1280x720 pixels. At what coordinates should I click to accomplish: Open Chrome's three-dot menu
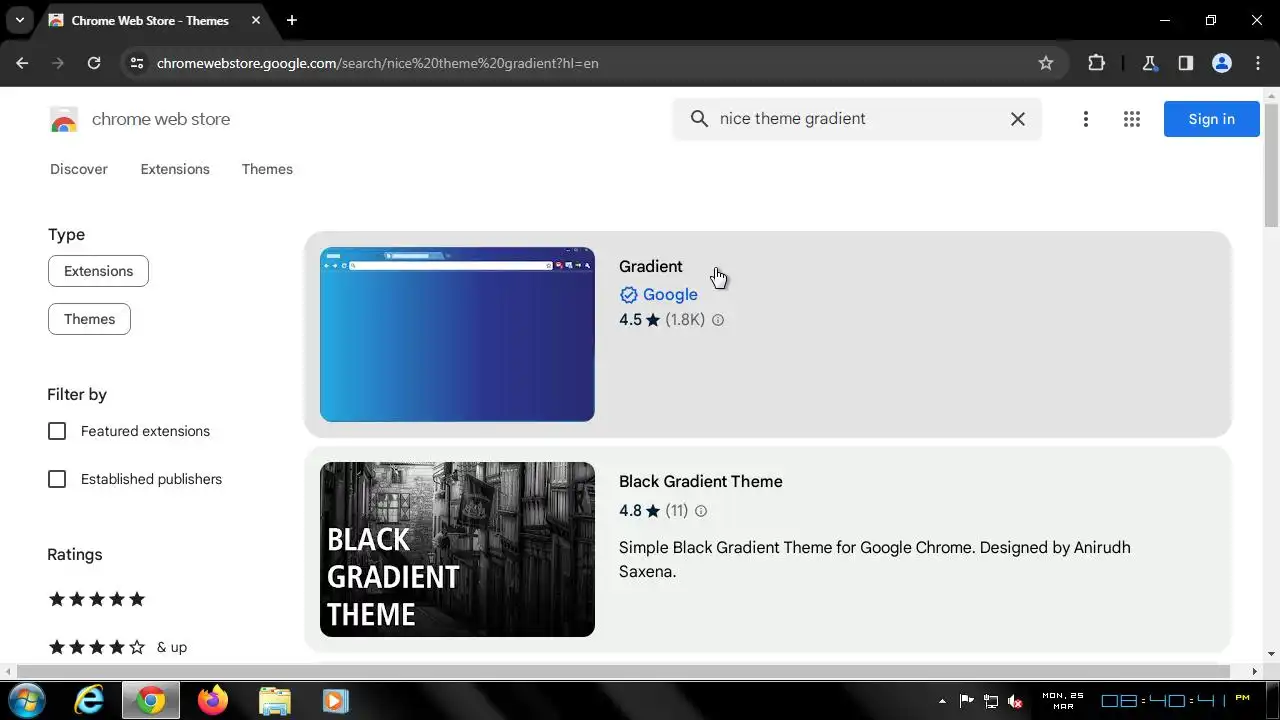click(x=1257, y=63)
